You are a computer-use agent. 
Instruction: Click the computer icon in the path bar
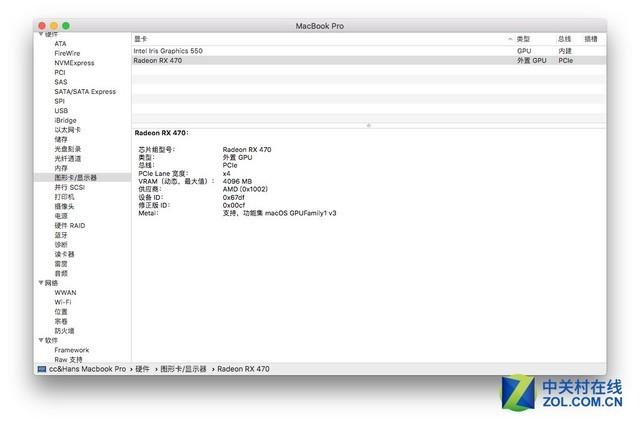click(42, 369)
